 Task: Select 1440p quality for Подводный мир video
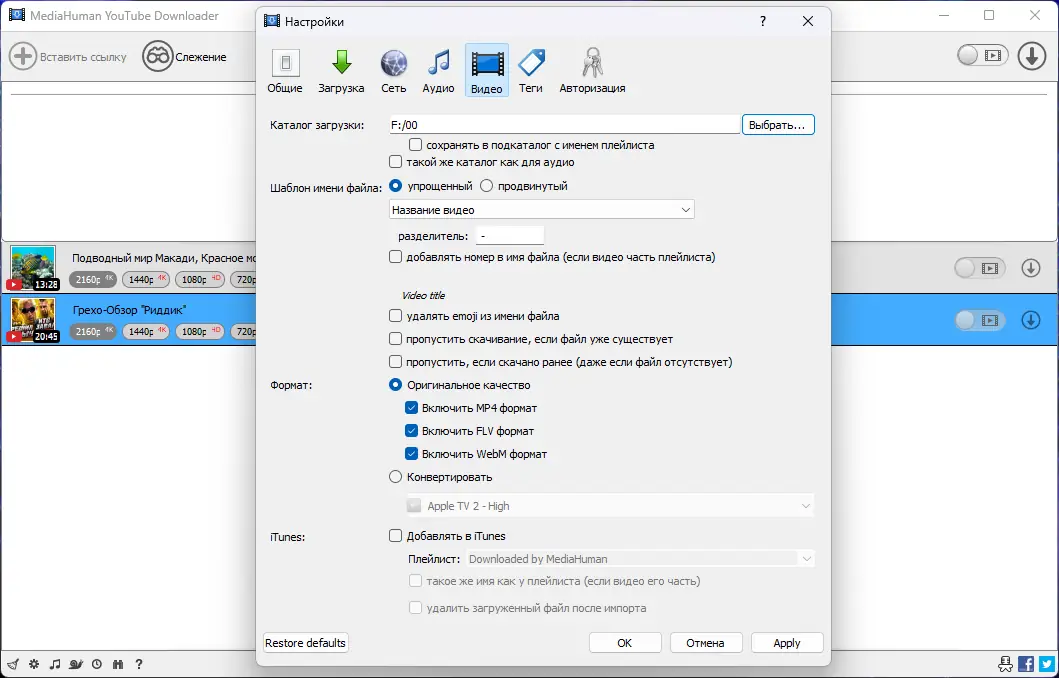click(x=146, y=279)
